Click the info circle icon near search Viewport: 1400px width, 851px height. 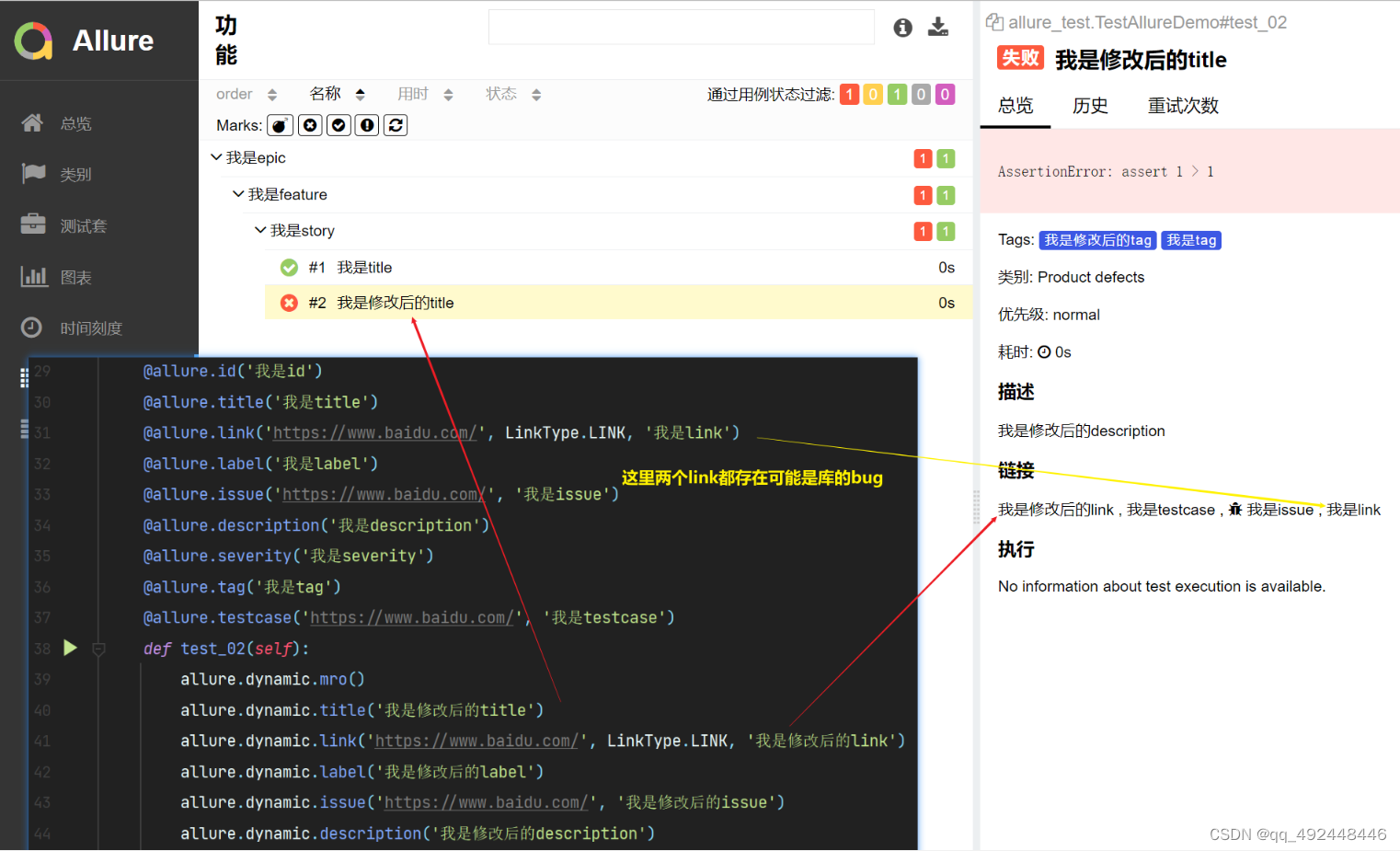[x=902, y=28]
